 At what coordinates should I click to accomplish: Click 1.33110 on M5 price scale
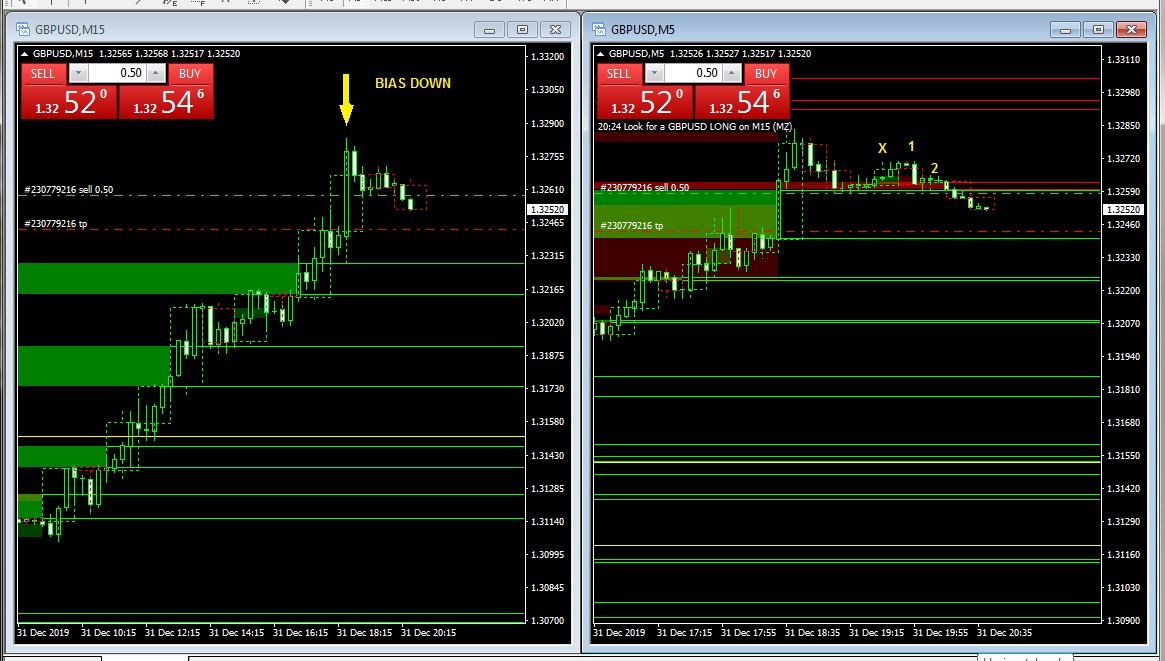point(1123,60)
